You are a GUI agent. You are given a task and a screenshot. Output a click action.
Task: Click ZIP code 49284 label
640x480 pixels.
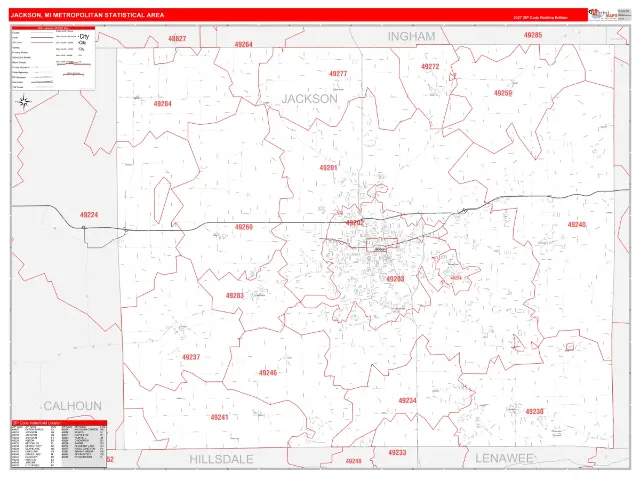pyautogui.click(x=162, y=104)
